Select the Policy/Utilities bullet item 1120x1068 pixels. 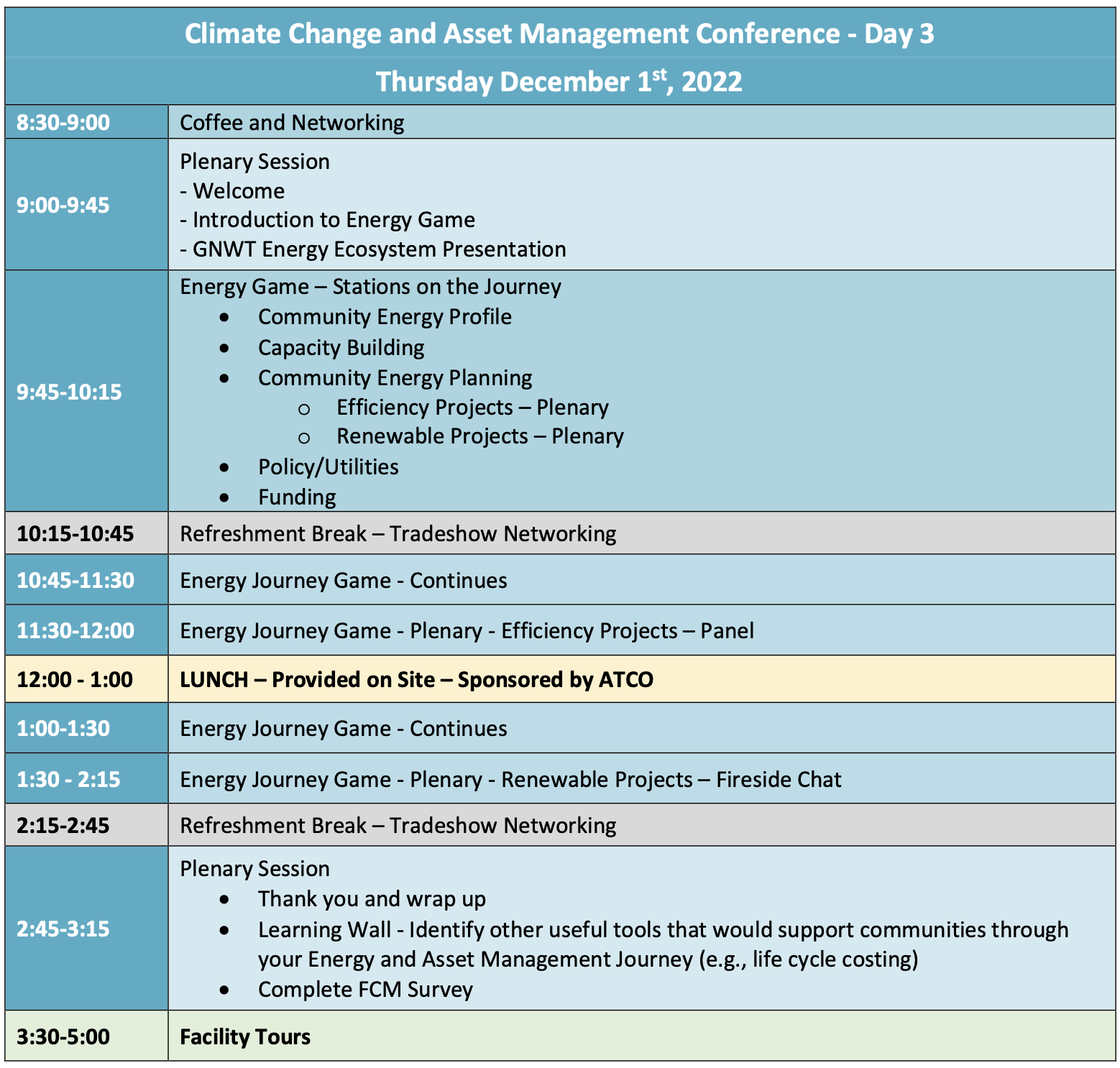(x=328, y=467)
